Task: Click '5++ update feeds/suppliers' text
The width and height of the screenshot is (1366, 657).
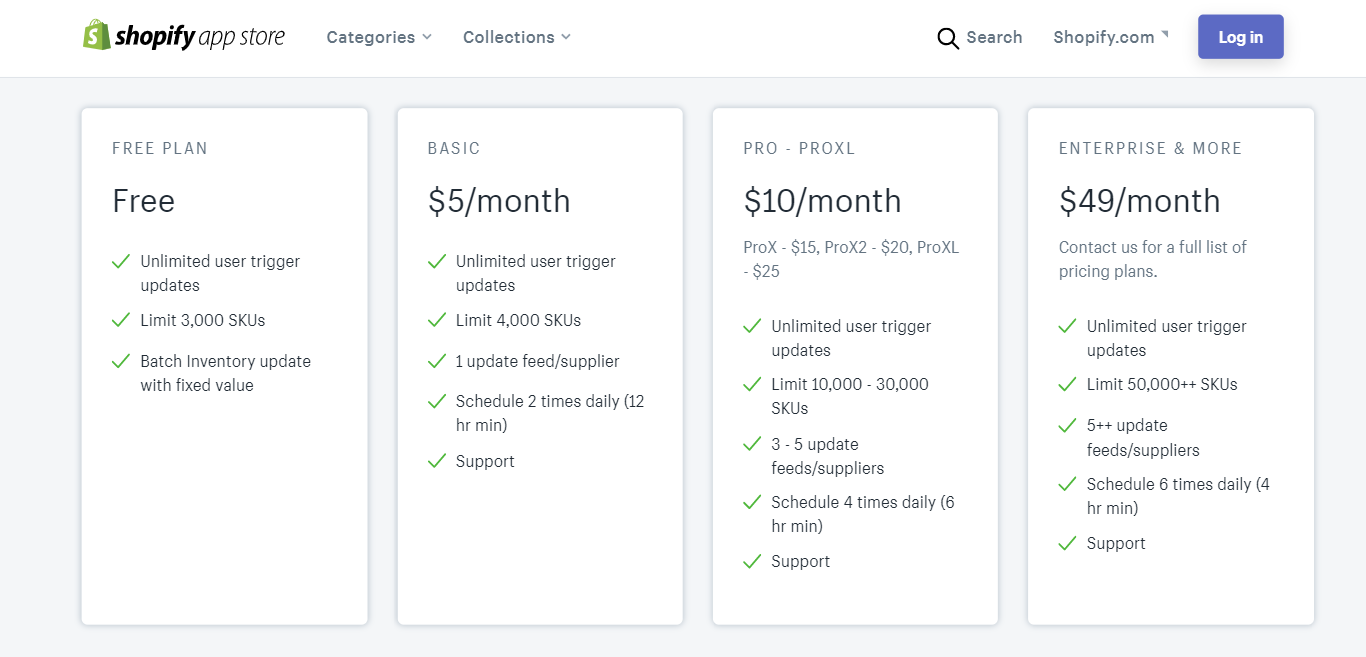Action: 1143,437
